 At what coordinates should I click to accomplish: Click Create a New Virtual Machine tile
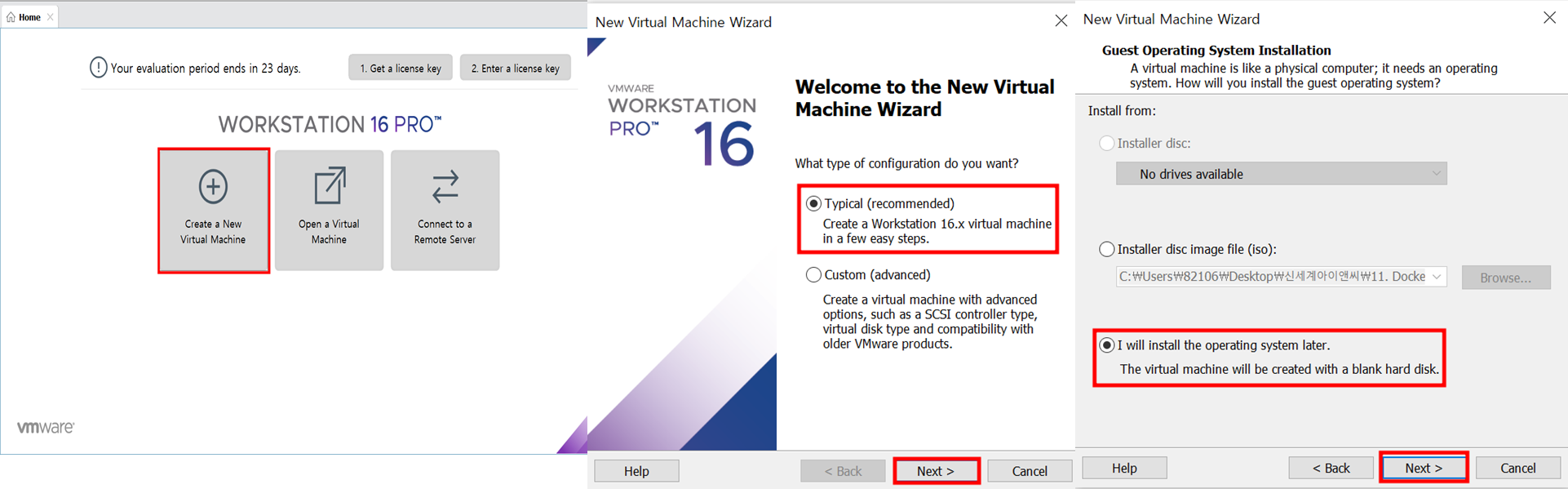point(213,210)
